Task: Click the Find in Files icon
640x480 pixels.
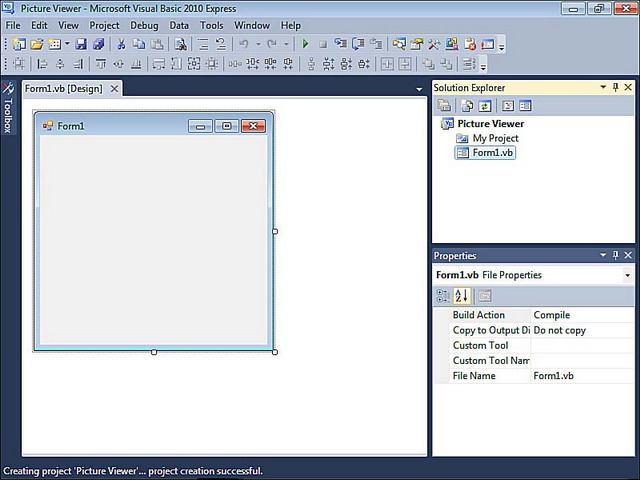Action: 180,44
